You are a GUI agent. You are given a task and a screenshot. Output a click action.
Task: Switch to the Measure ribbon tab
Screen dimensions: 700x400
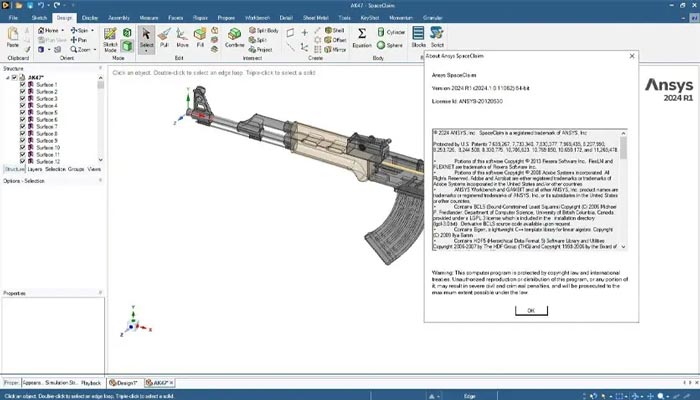tap(149, 18)
